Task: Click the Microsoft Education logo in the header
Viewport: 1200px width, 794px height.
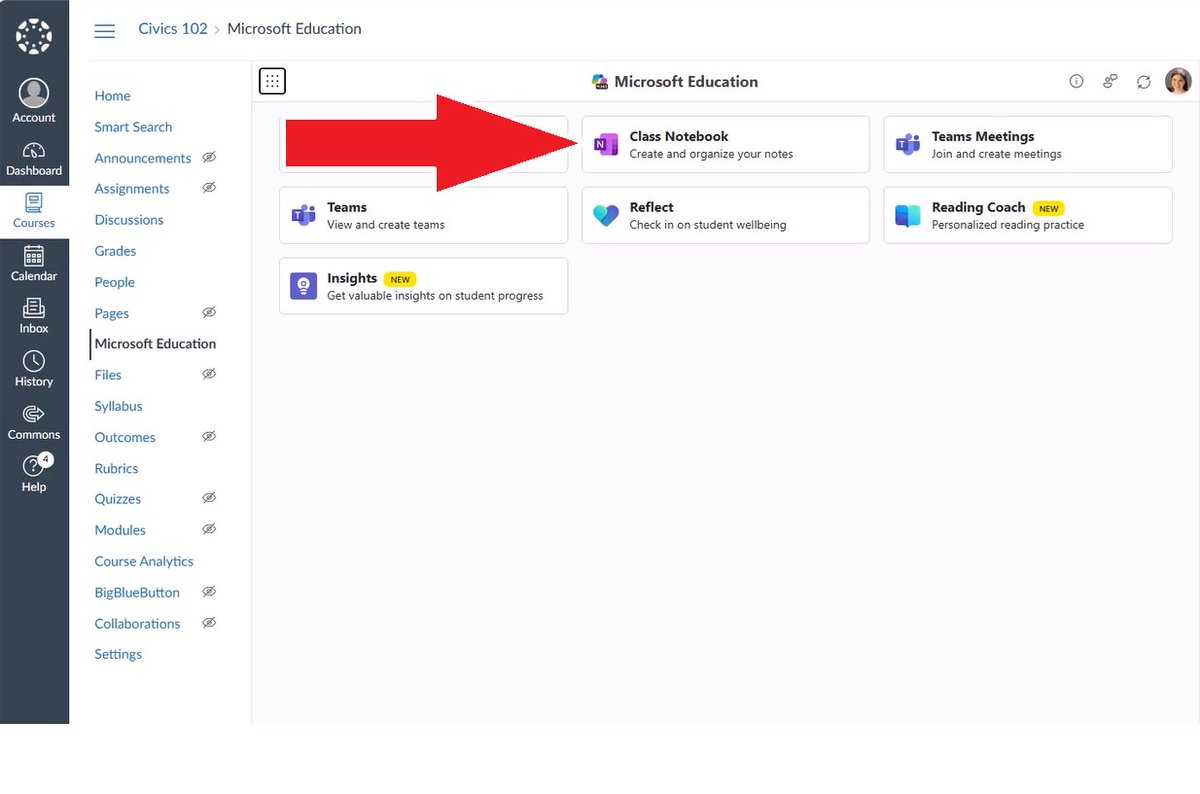Action: click(600, 82)
